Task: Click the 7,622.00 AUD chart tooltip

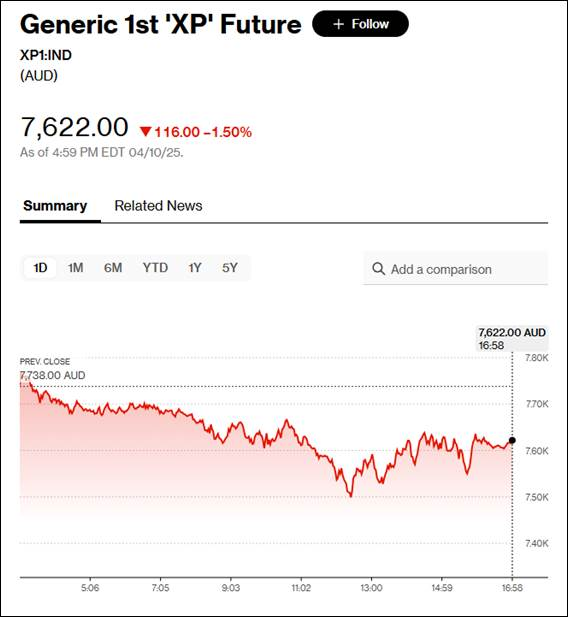Action: coord(512,339)
